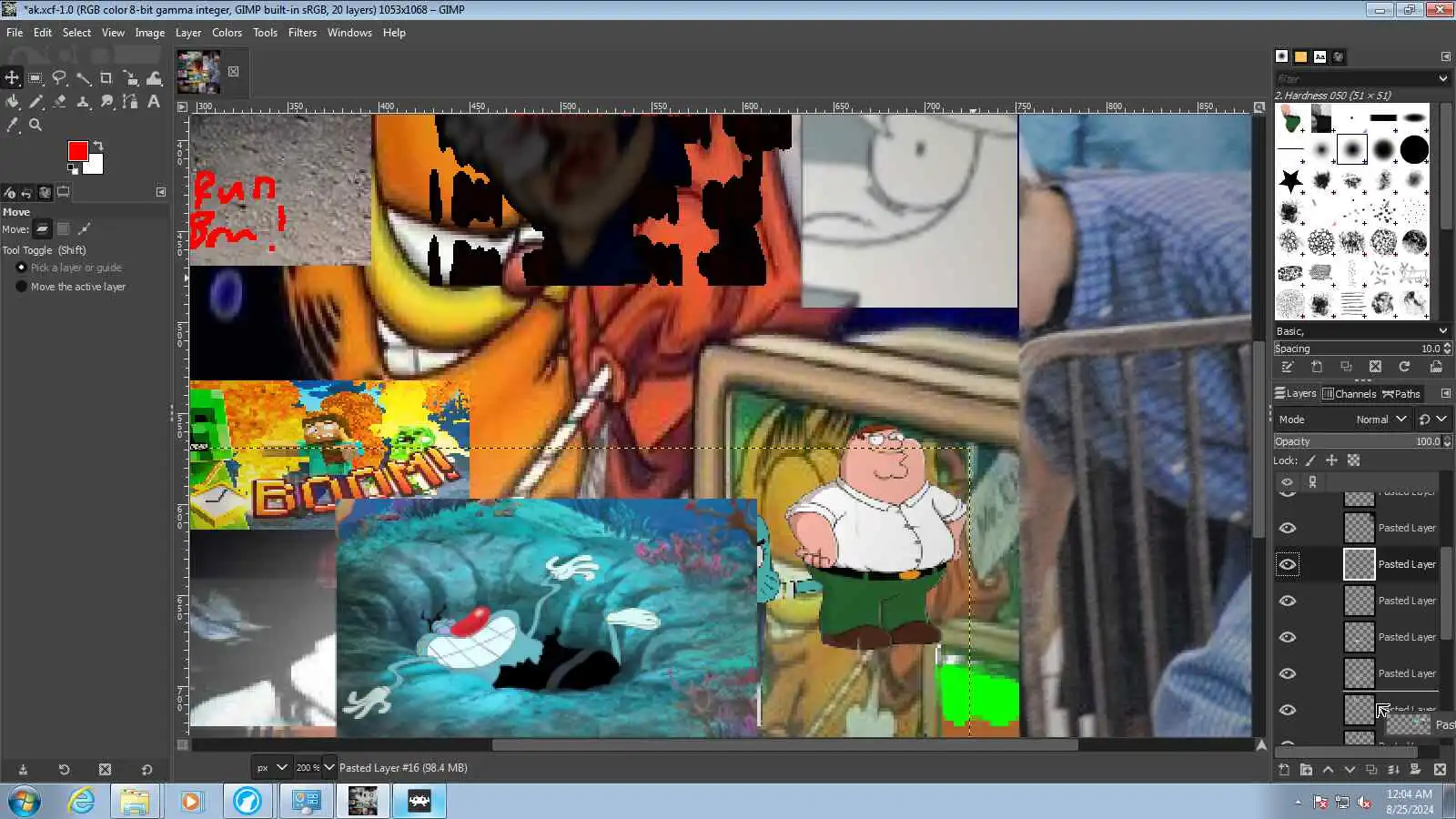Screen dimensions: 1456x819
Task: Delete the selected layer
Action: 1440,770
